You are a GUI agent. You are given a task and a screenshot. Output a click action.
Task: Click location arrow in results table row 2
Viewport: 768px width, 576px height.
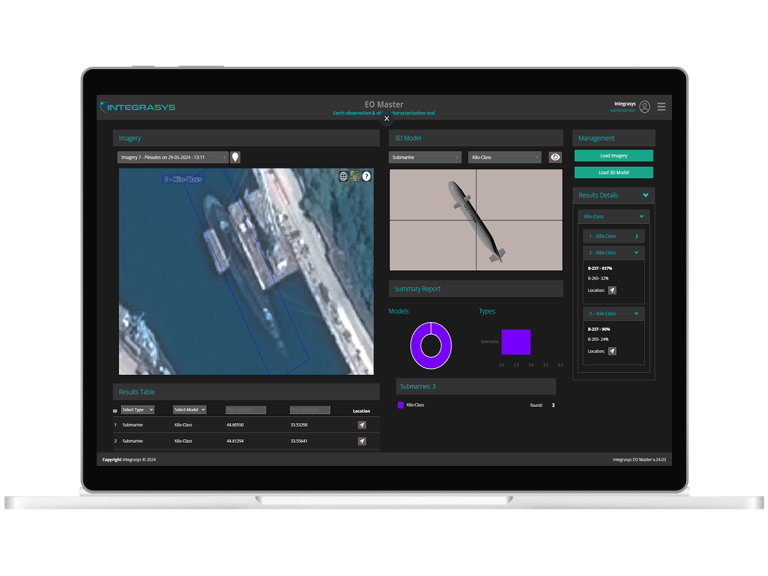(361, 440)
